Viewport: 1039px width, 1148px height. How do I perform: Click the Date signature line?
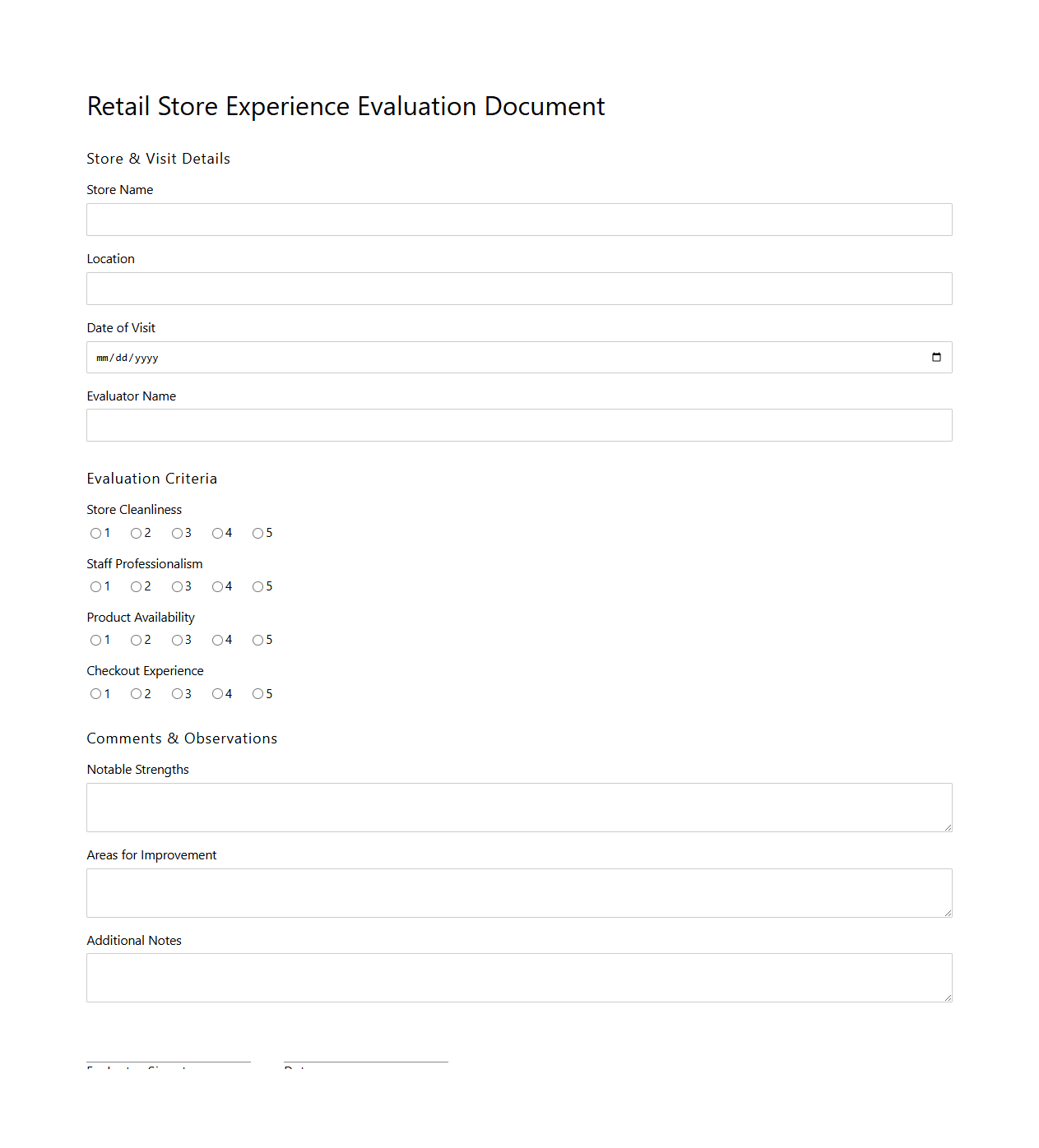coord(365,1061)
